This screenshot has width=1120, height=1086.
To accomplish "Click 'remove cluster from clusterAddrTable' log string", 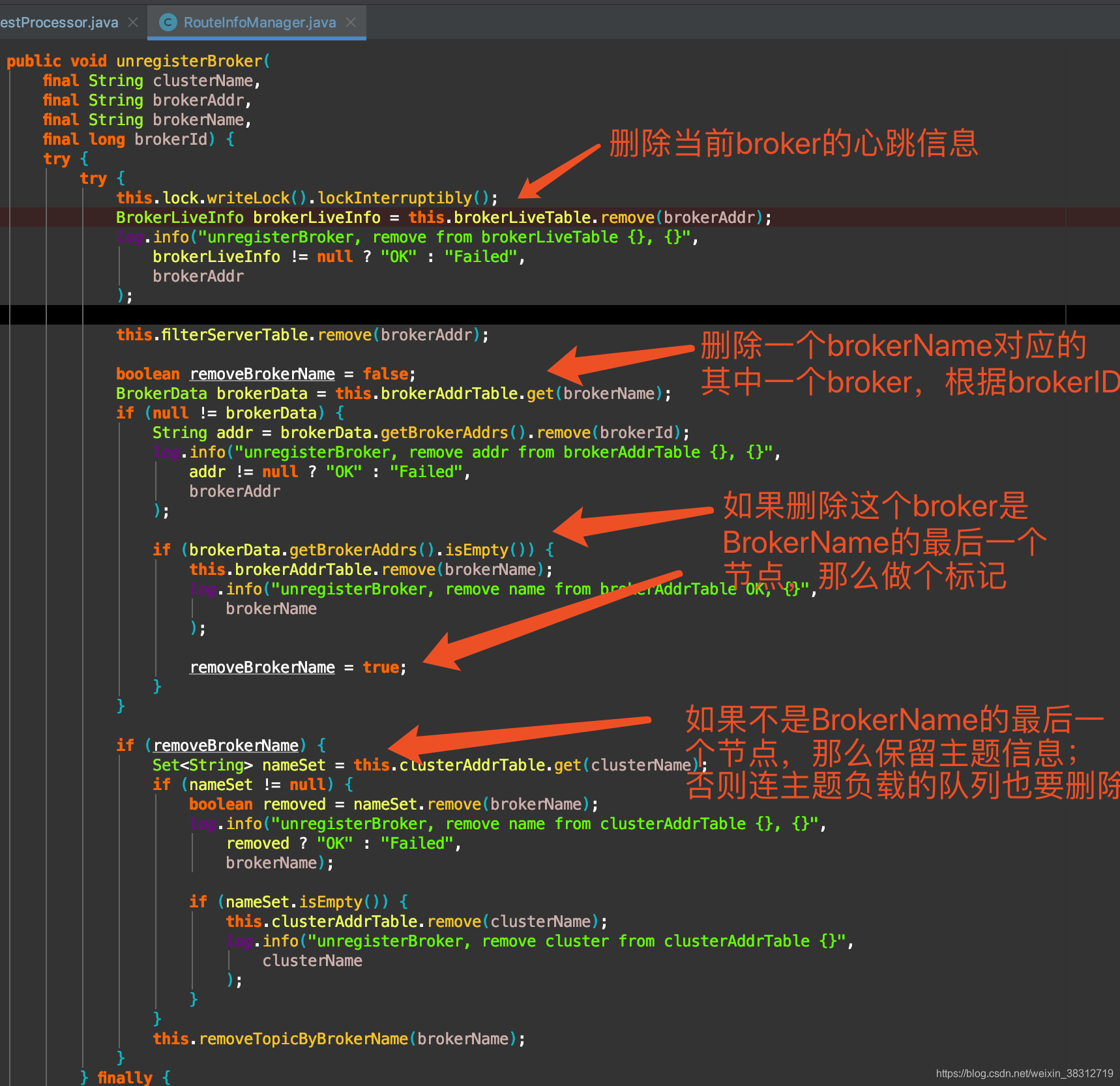I will point(577,941).
